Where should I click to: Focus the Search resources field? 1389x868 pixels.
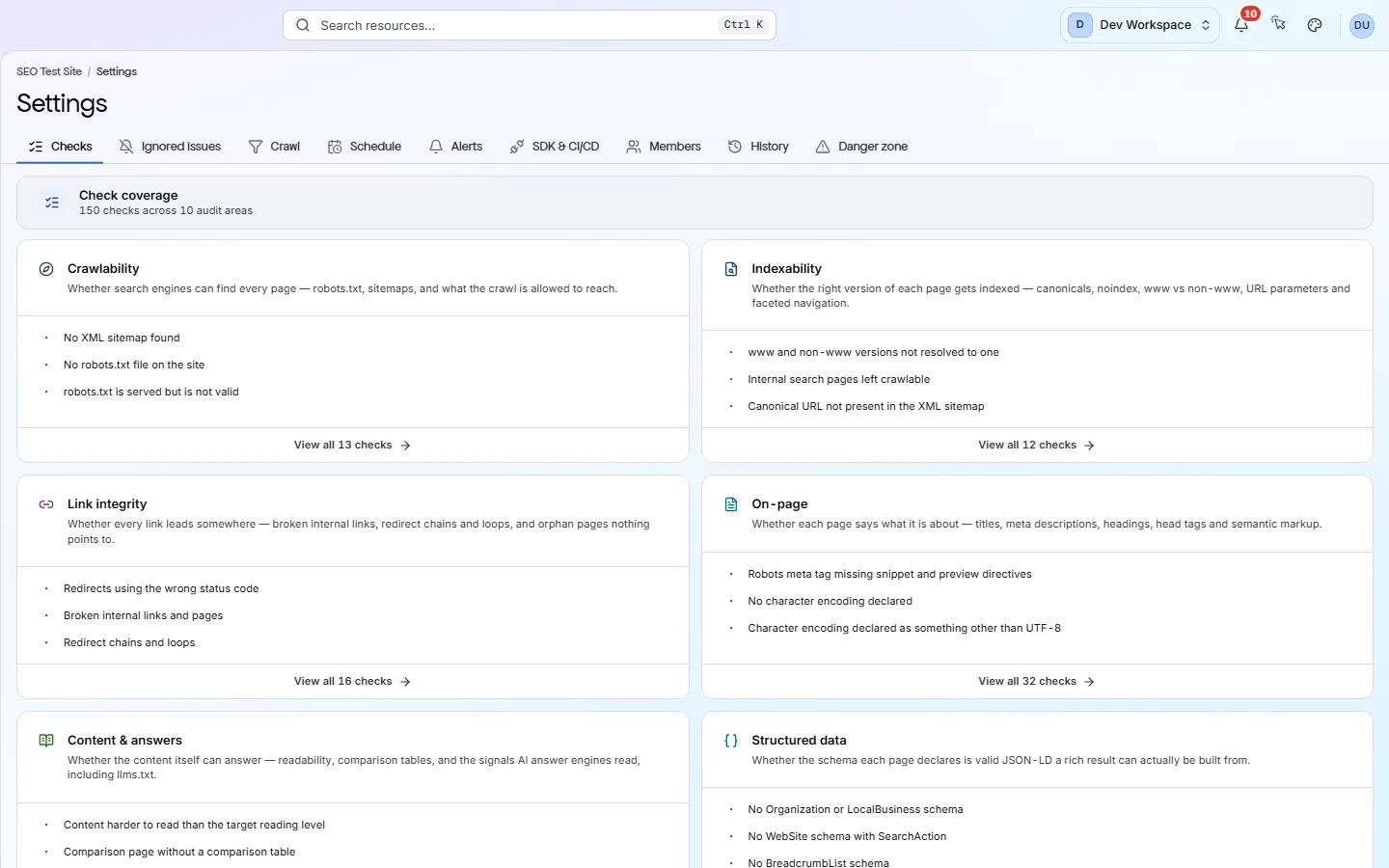(x=530, y=25)
